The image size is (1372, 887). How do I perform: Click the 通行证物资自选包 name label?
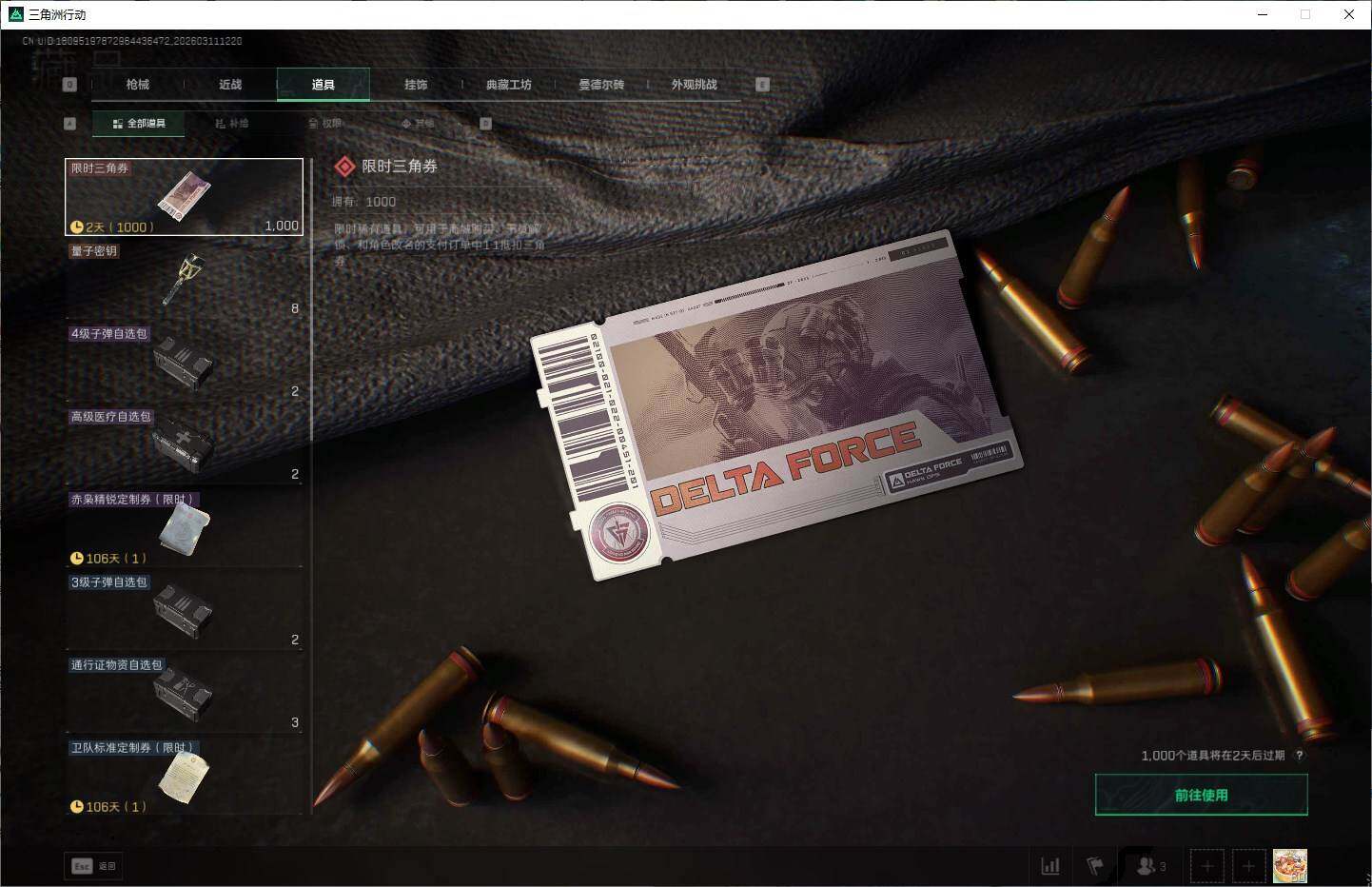click(x=117, y=665)
